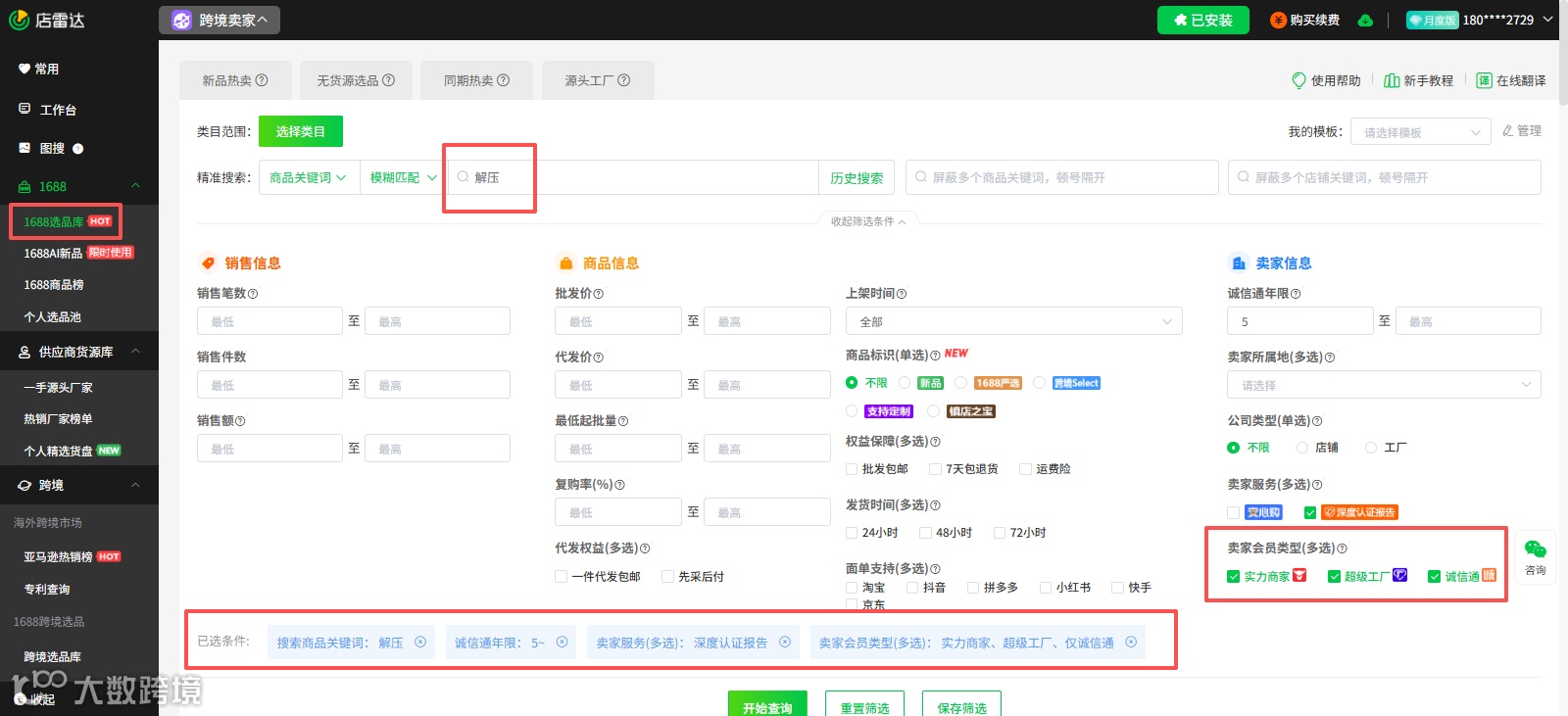Image resolution: width=1568 pixels, height=716 pixels.
Task: Open the 我的模板 template dropdown
Action: 1422,132
